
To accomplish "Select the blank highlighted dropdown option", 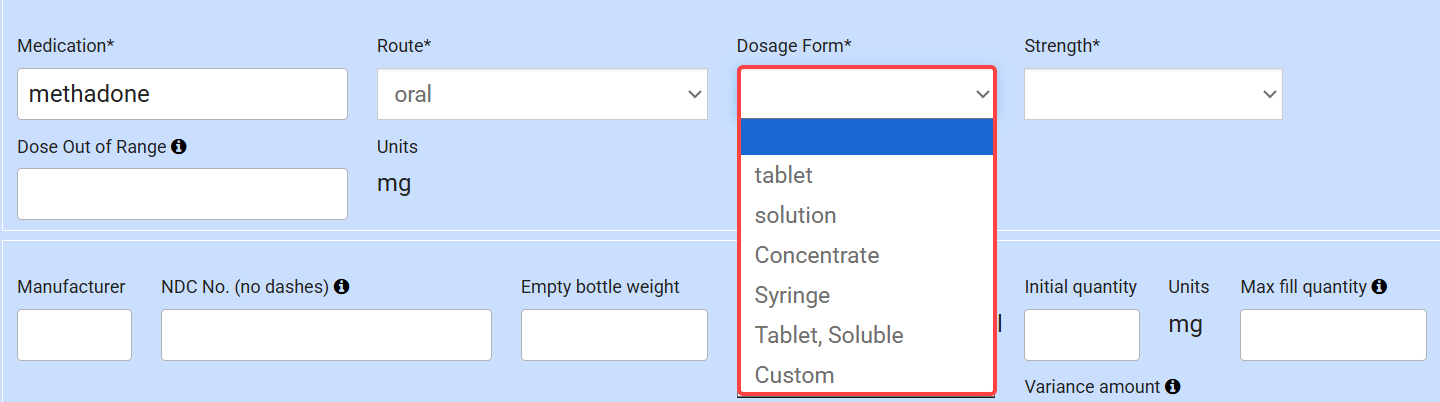I will pyautogui.click(x=866, y=137).
